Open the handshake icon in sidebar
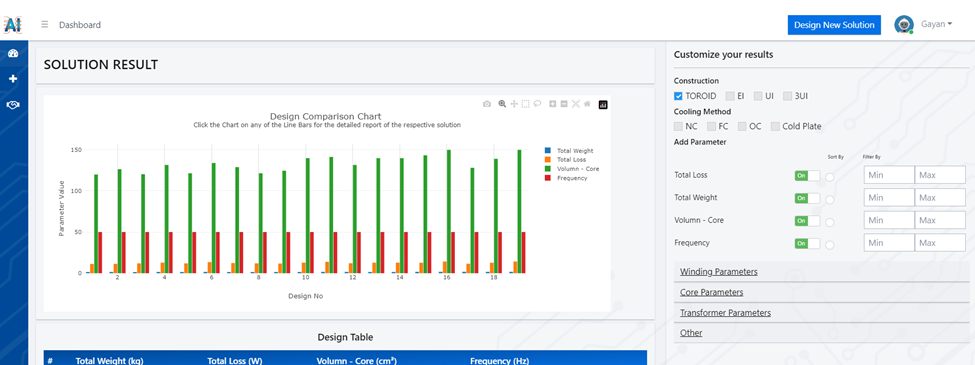The width and height of the screenshot is (975, 365). tap(13, 105)
